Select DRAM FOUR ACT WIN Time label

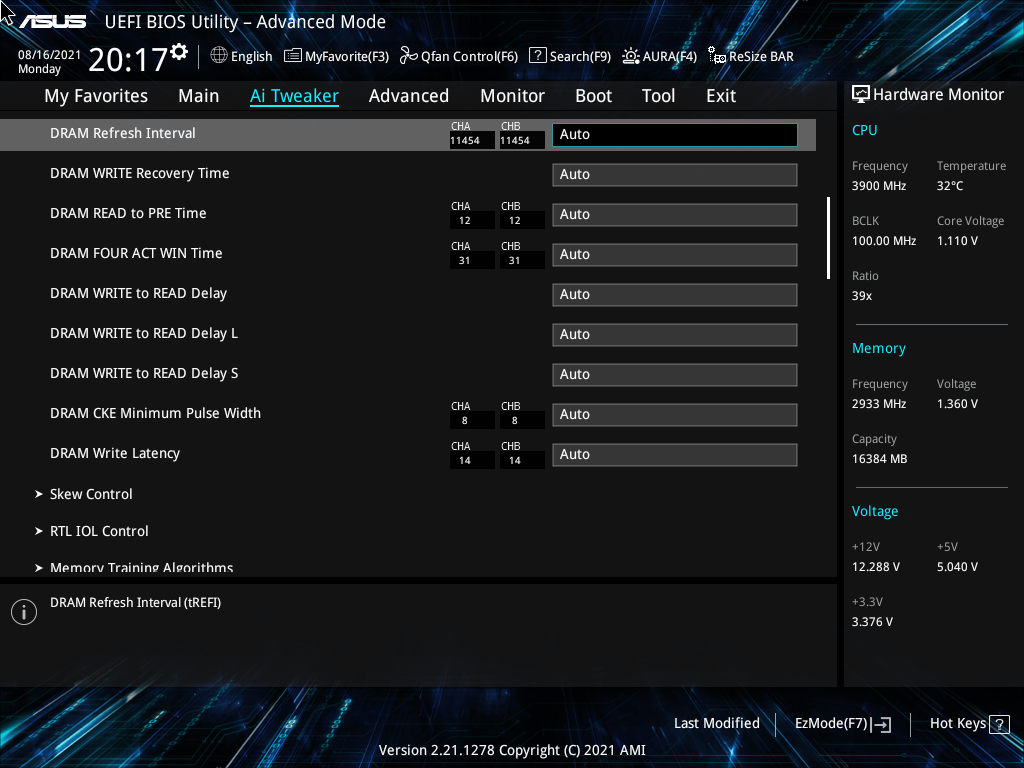pos(136,253)
